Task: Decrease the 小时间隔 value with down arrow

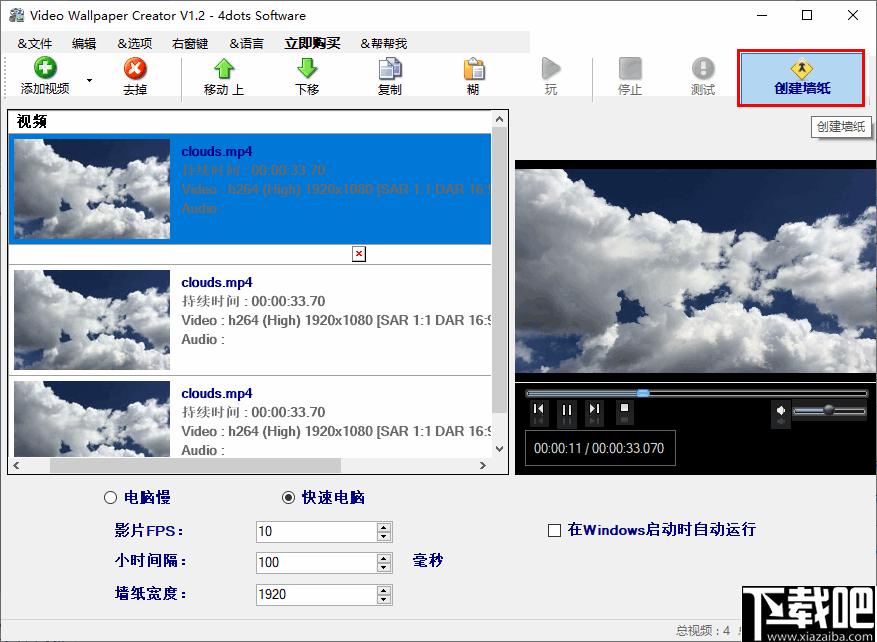Action: point(384,568)
